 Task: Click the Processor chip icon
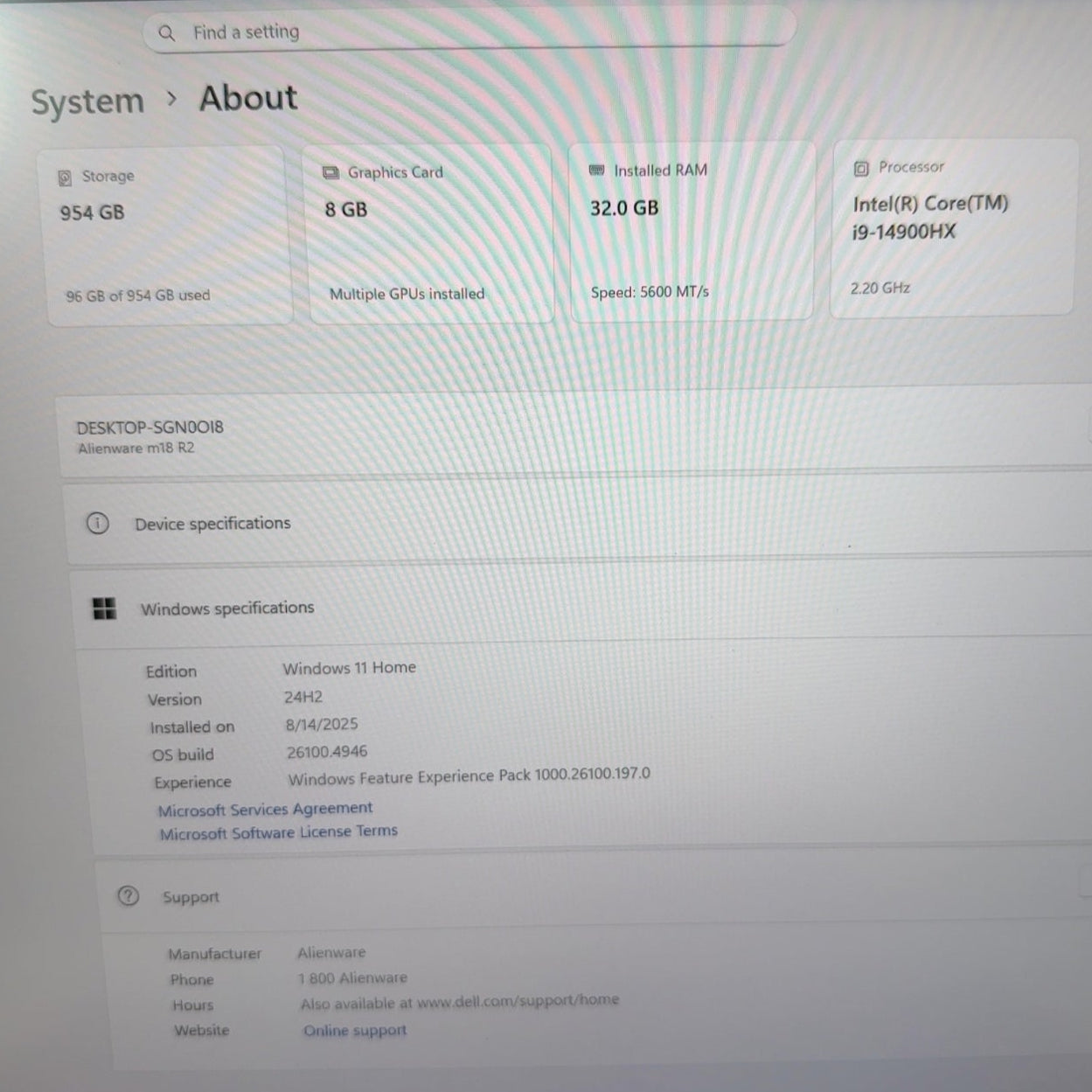click(861, 168)
